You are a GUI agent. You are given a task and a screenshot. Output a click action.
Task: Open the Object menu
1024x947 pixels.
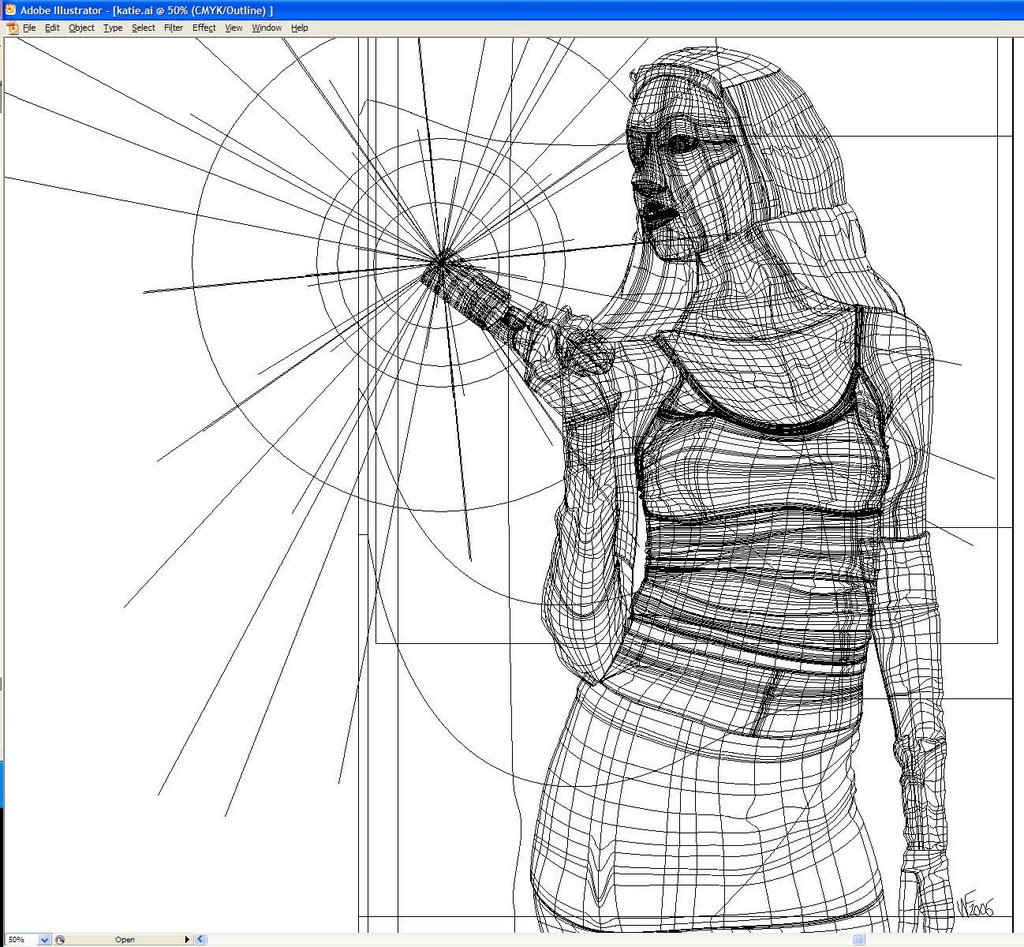(81, 28)
